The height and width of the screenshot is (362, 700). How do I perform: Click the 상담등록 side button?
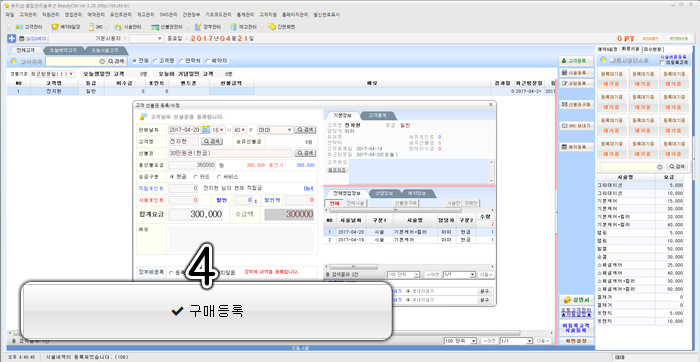576,83
